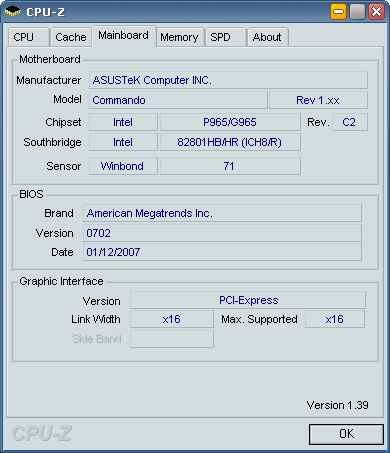
Task: Switch to the CPU tab
Action: [x=29, y=37]
